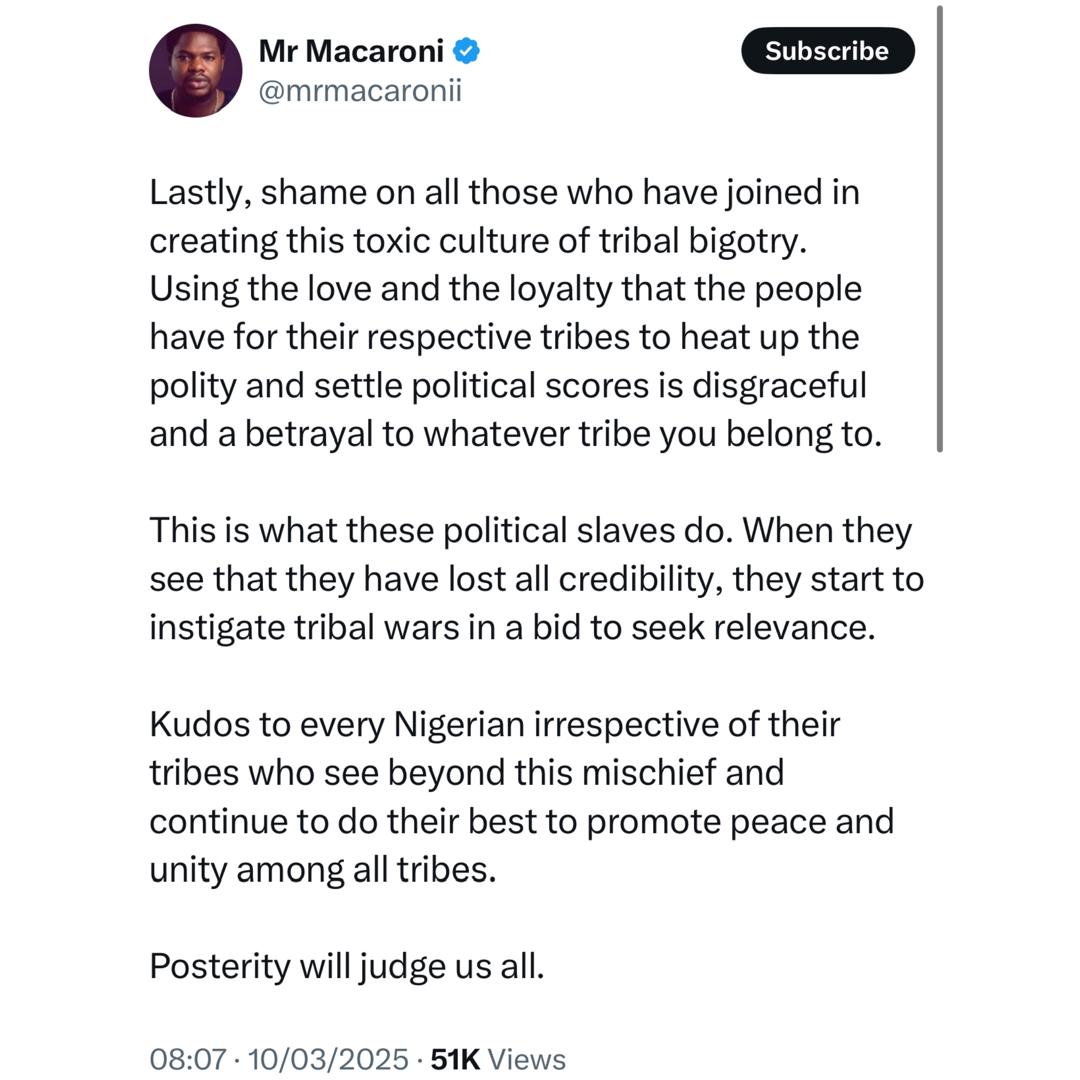Click the Subscribe button

tap(827, 51)
